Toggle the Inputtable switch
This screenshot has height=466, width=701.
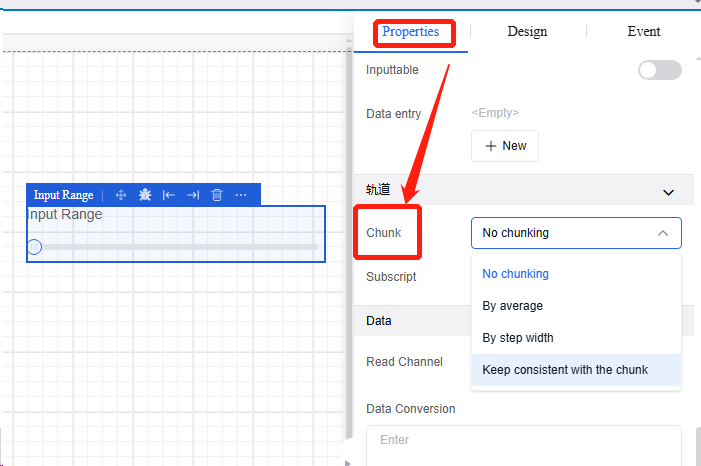click(x=659, y=70)
